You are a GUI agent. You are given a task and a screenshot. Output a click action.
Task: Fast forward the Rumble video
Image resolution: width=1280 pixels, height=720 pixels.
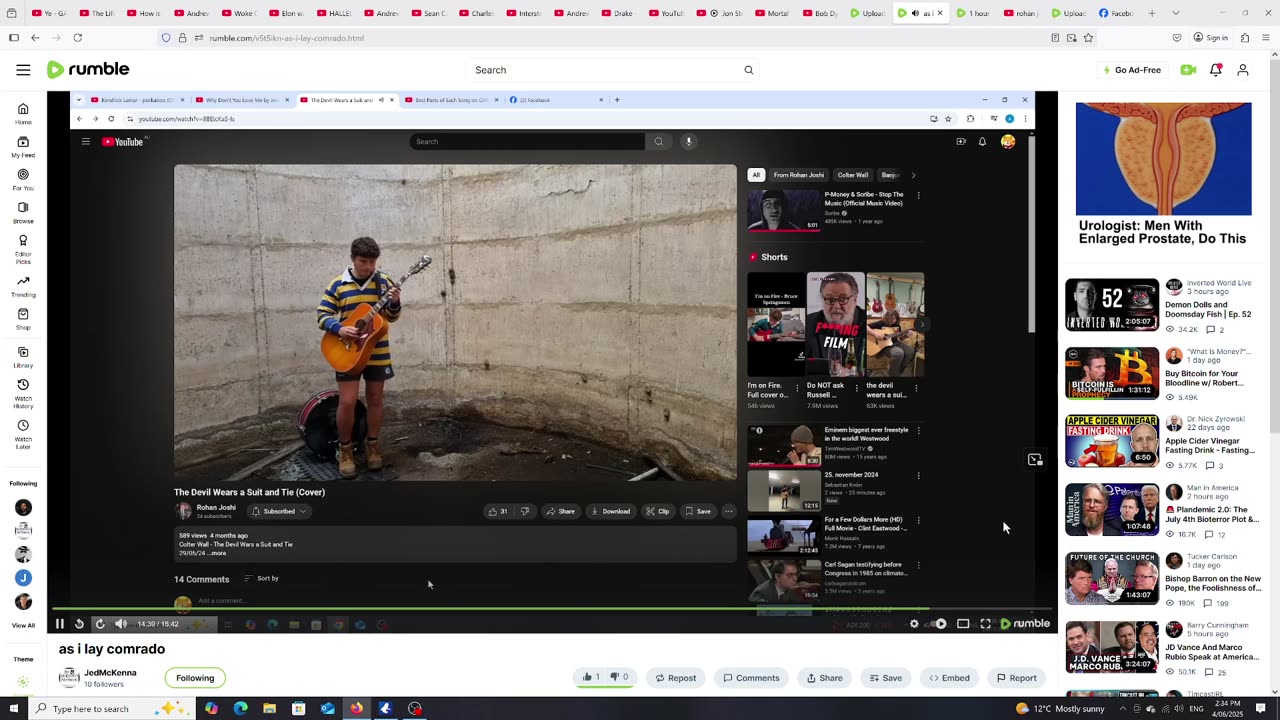[x=99, y=624]
